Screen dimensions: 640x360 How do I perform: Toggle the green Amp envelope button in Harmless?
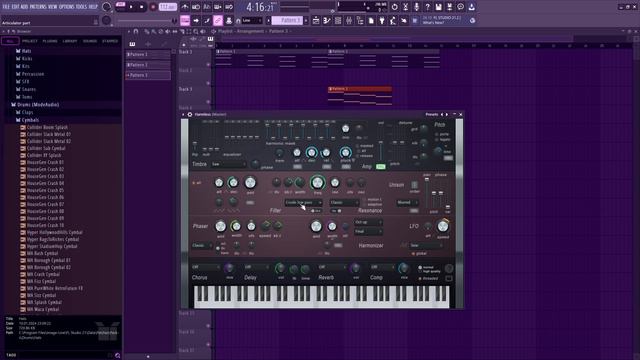pyautogui.click(x=380, y=167)
